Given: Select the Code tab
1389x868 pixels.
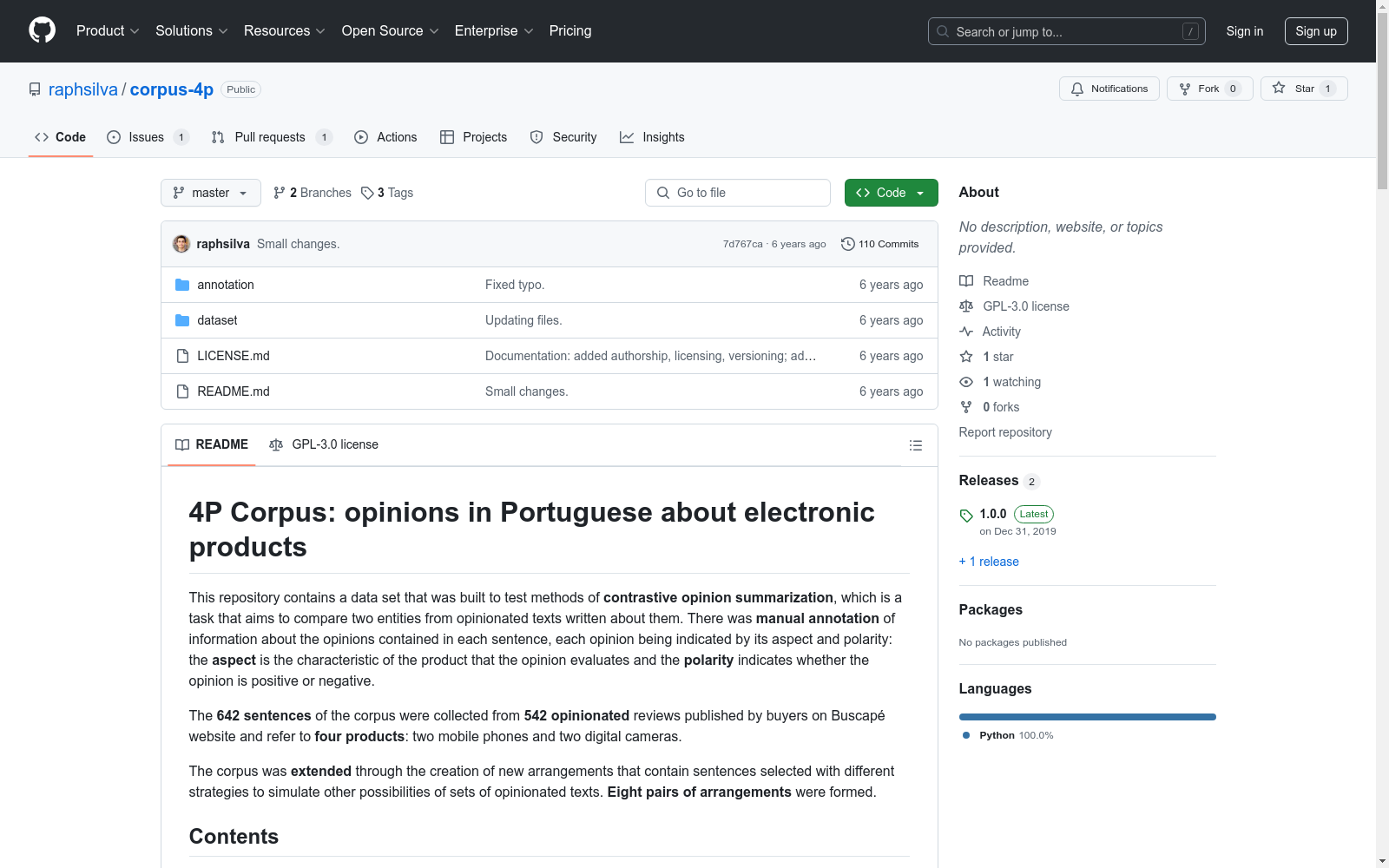Looking at the screenshot, I should click(x=61, y=137).
